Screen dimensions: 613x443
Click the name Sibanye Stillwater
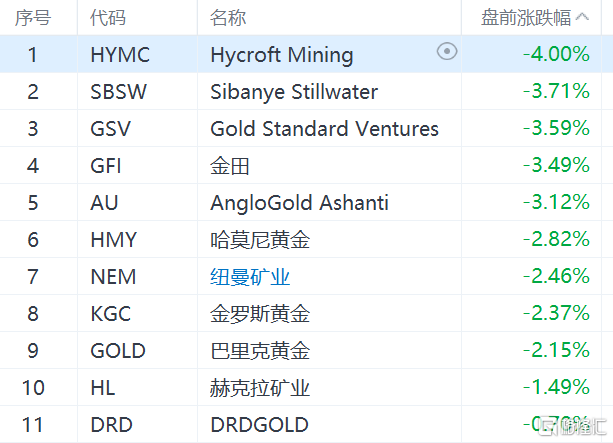294,92
